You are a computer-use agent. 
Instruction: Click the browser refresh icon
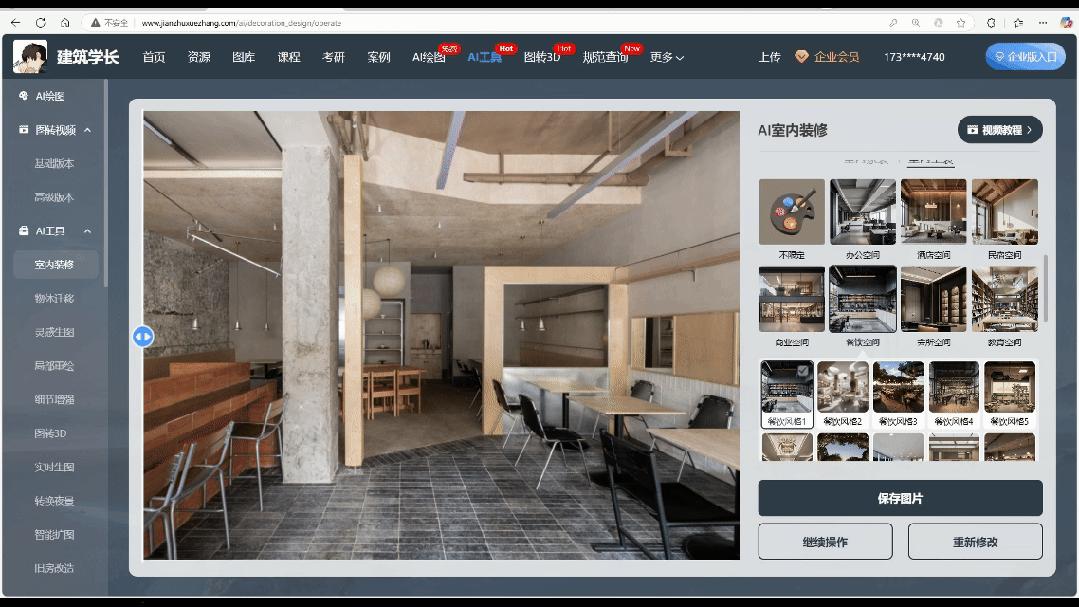(x=41, y=23)
